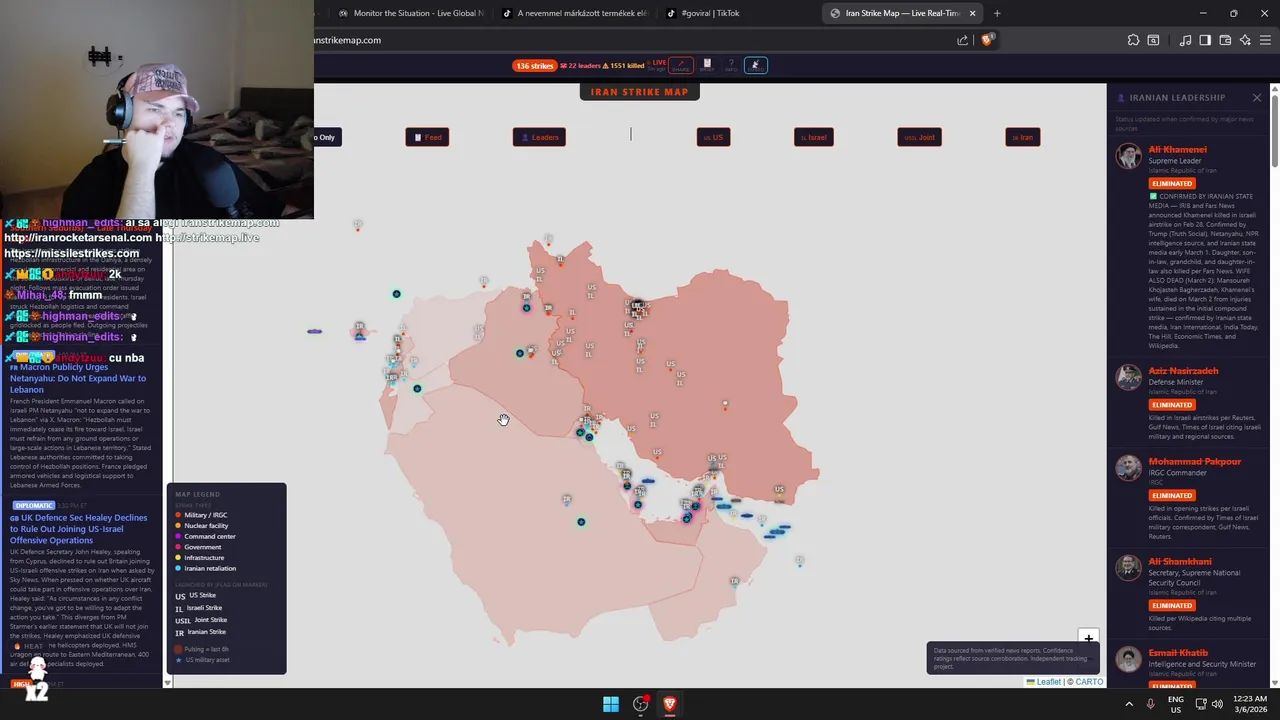Show hidden system tray icons
Viewport: 1280px width, 720px height.
1129,704
